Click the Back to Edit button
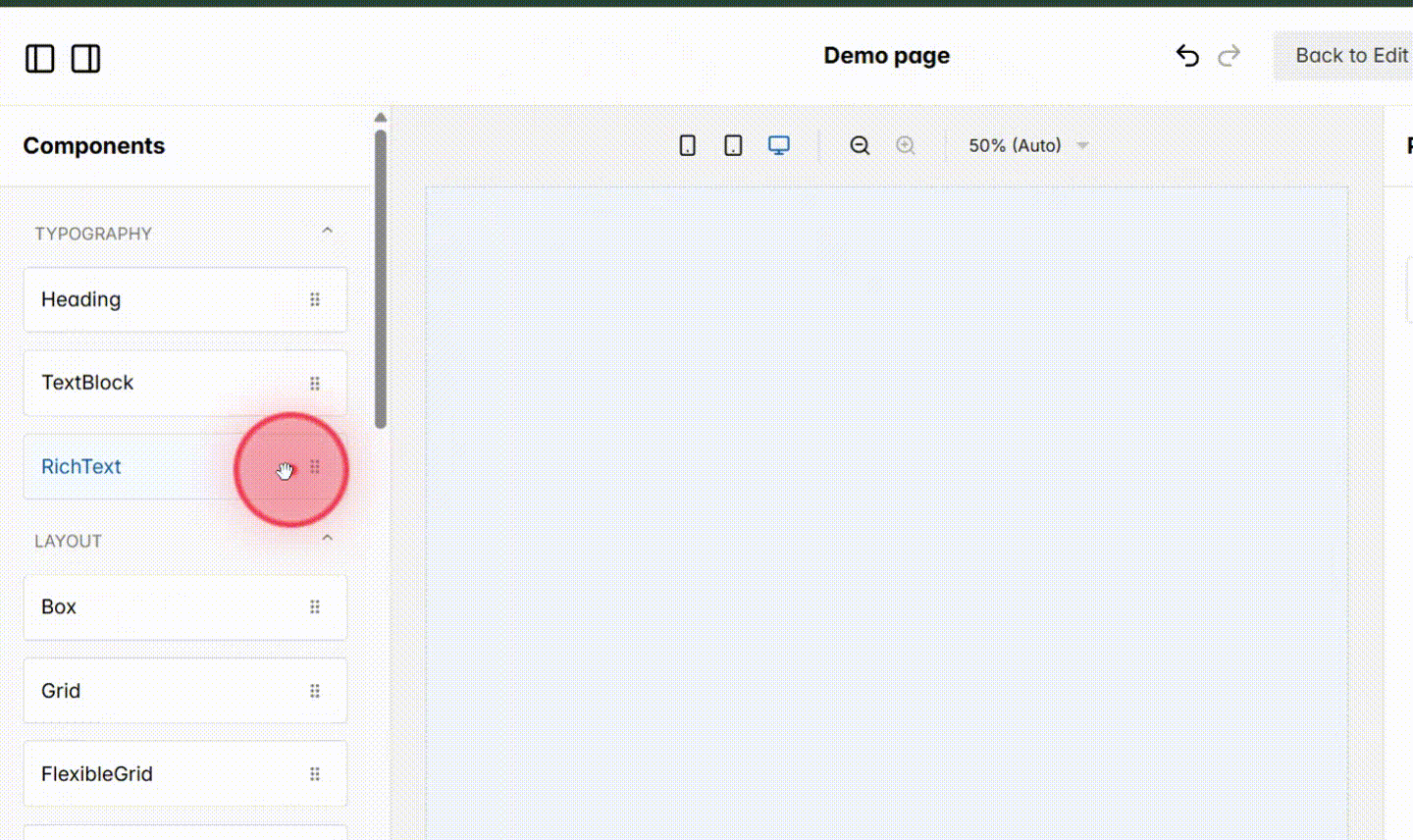Viewport: 1413px width, 840px height. pos(1352,56)
